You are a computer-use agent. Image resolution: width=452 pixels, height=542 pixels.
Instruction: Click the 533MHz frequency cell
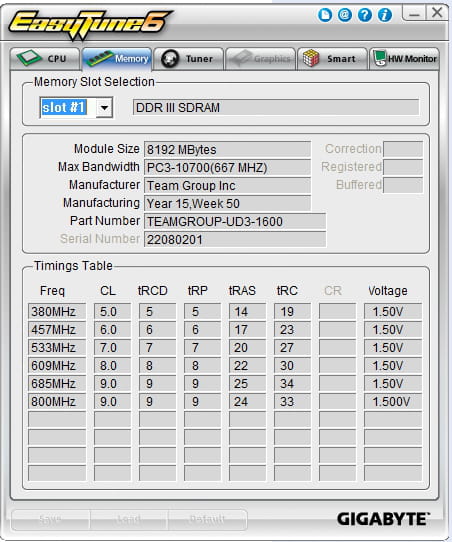57,347
